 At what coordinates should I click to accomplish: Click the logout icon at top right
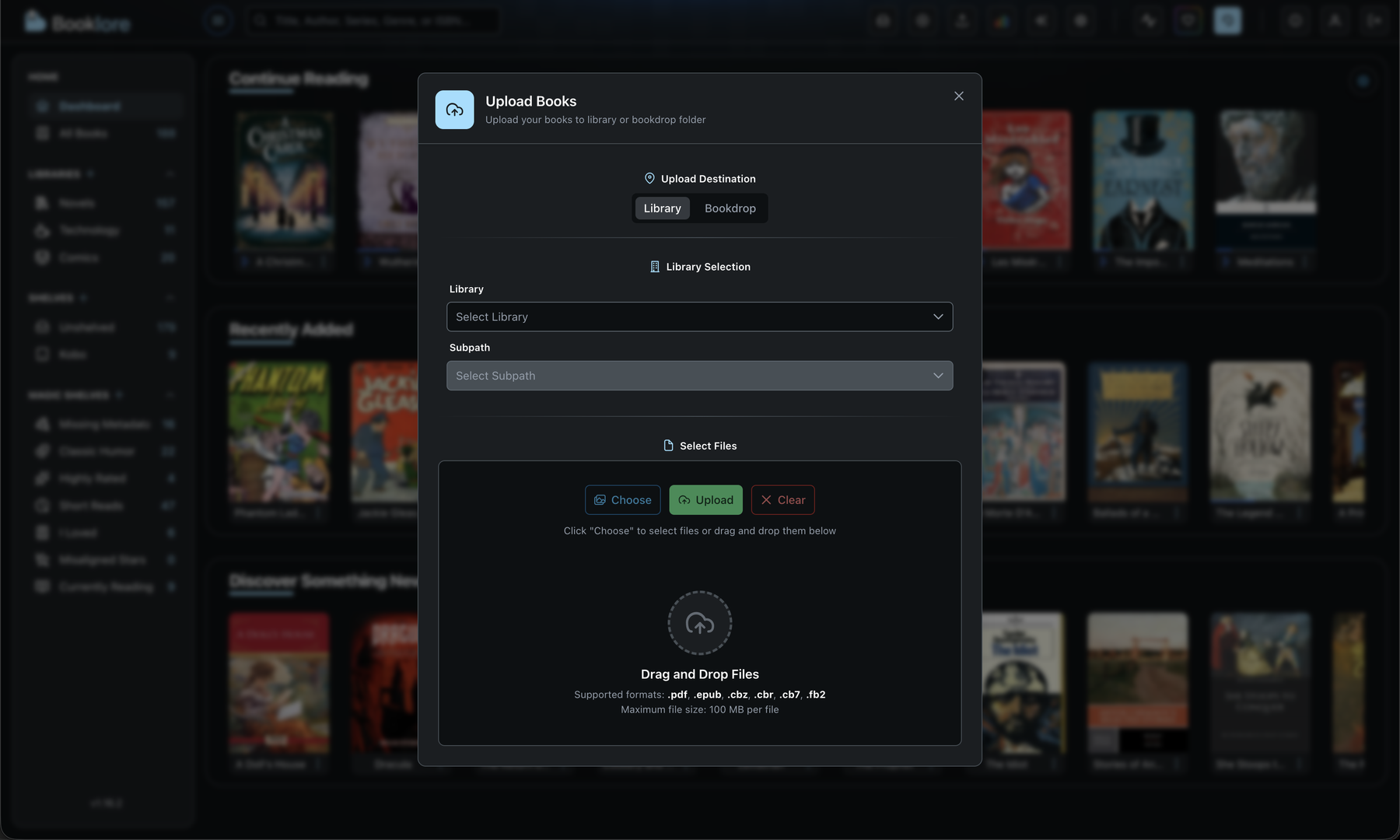coord(1374,20)
